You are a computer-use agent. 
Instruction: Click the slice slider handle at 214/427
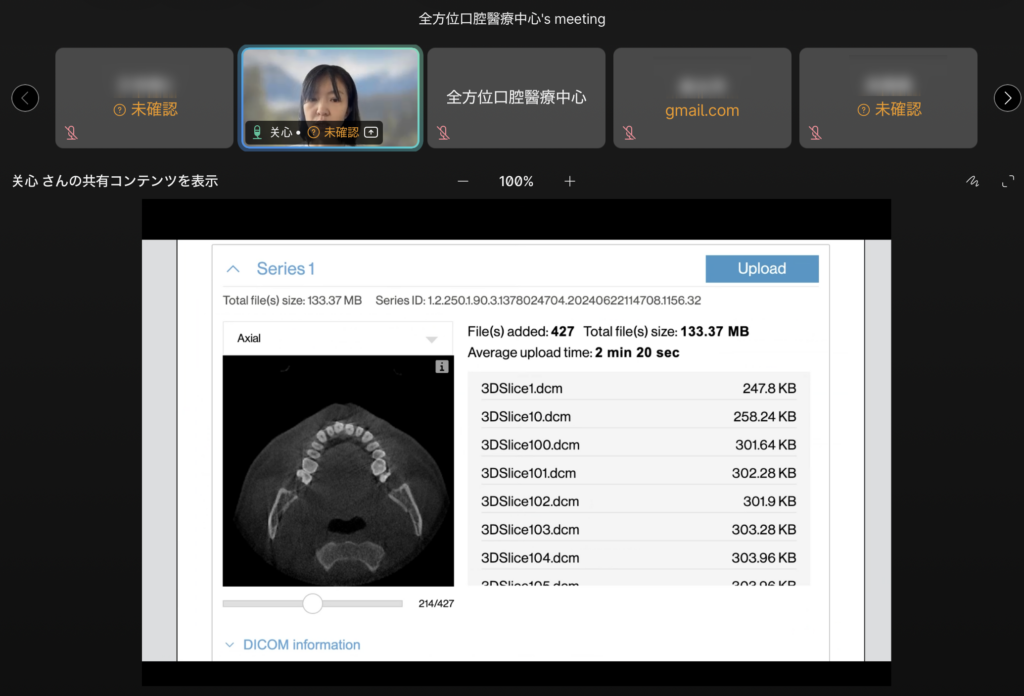pyautogui.click(x=313, y=603)
